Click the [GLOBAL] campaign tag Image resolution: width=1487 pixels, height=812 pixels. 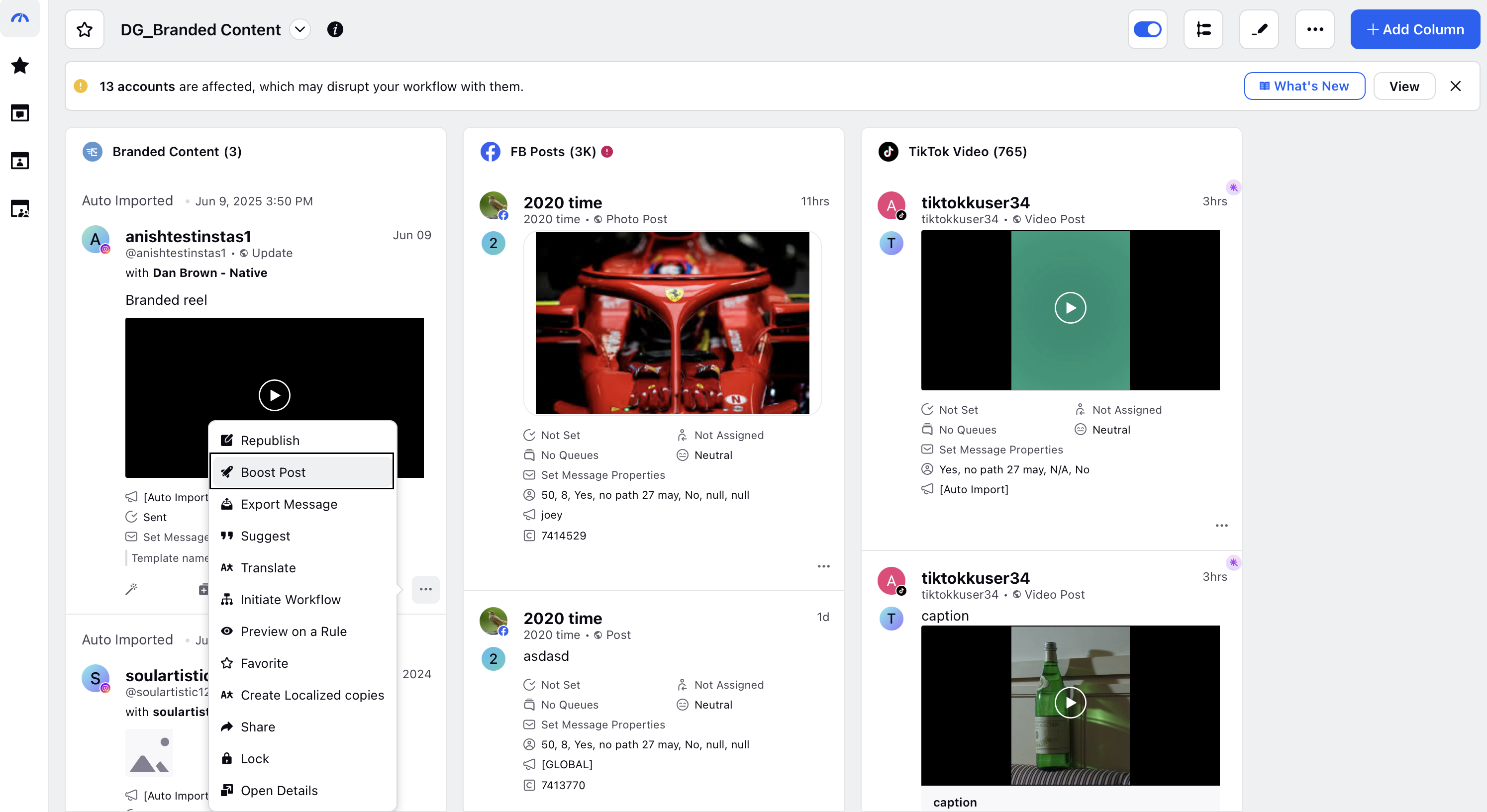click(567, 764)
